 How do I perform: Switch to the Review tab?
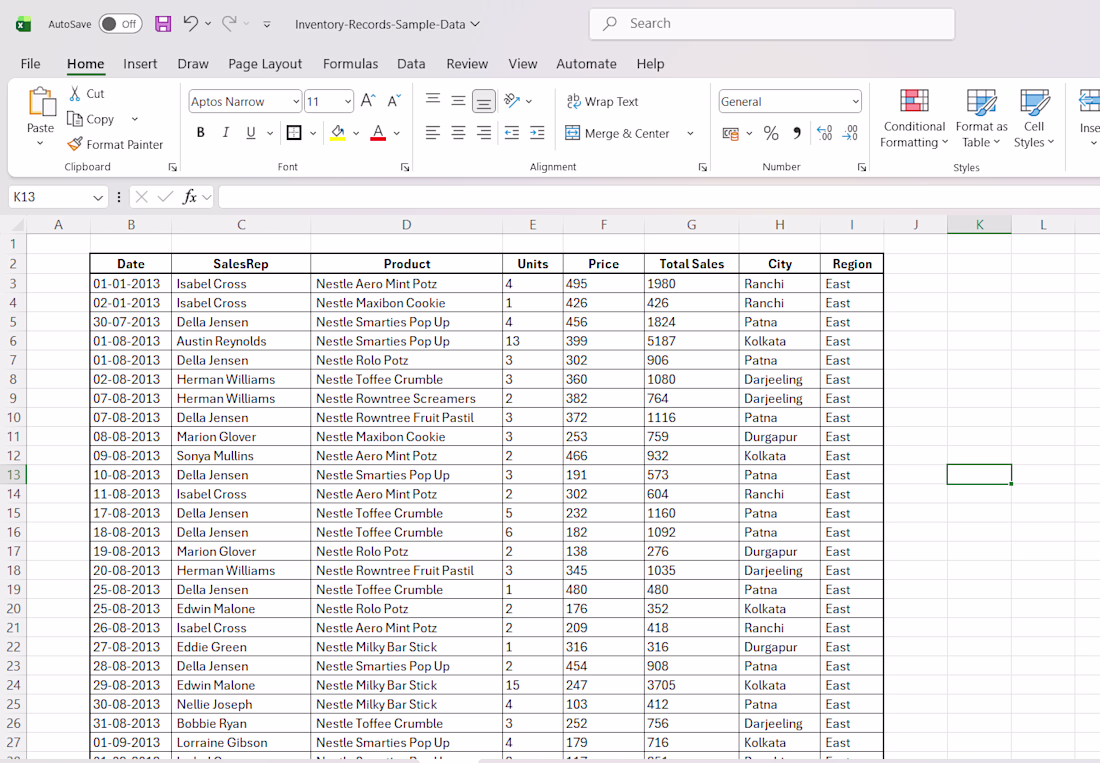tap(467, 64)
